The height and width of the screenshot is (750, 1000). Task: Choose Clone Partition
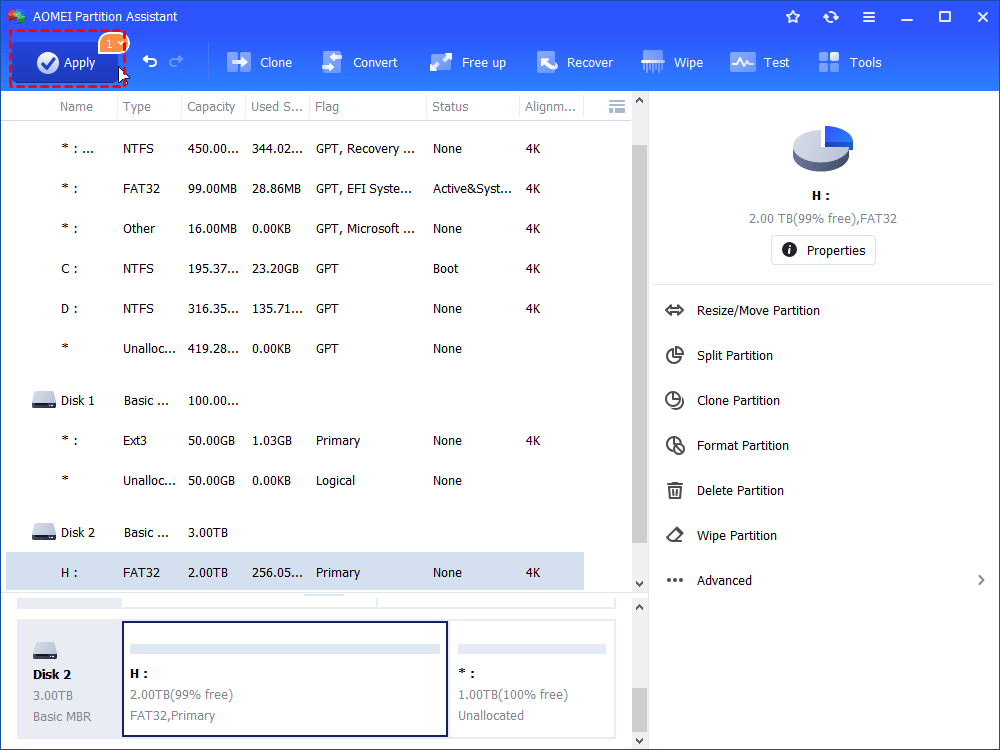739,401
